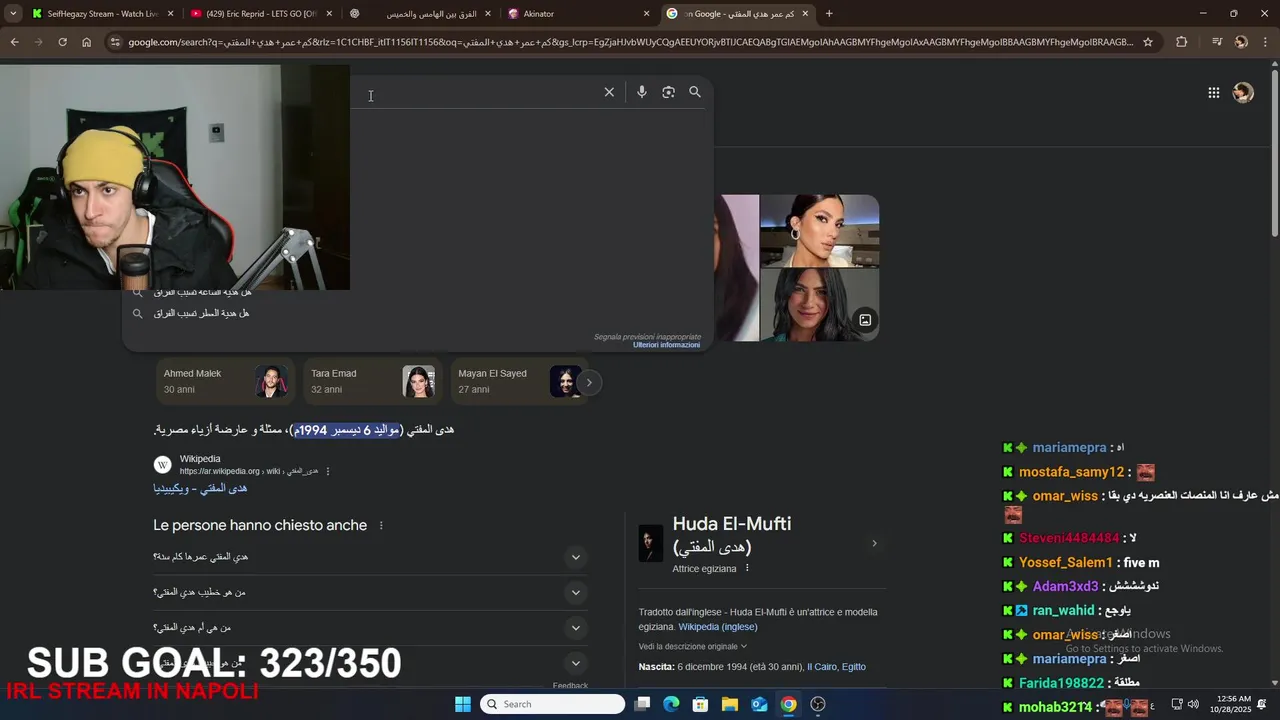This screenshot has height=720, width=1280.
Task: Expand Huda El-Mufti knowledge panel chevron
Action: (874, 544)
